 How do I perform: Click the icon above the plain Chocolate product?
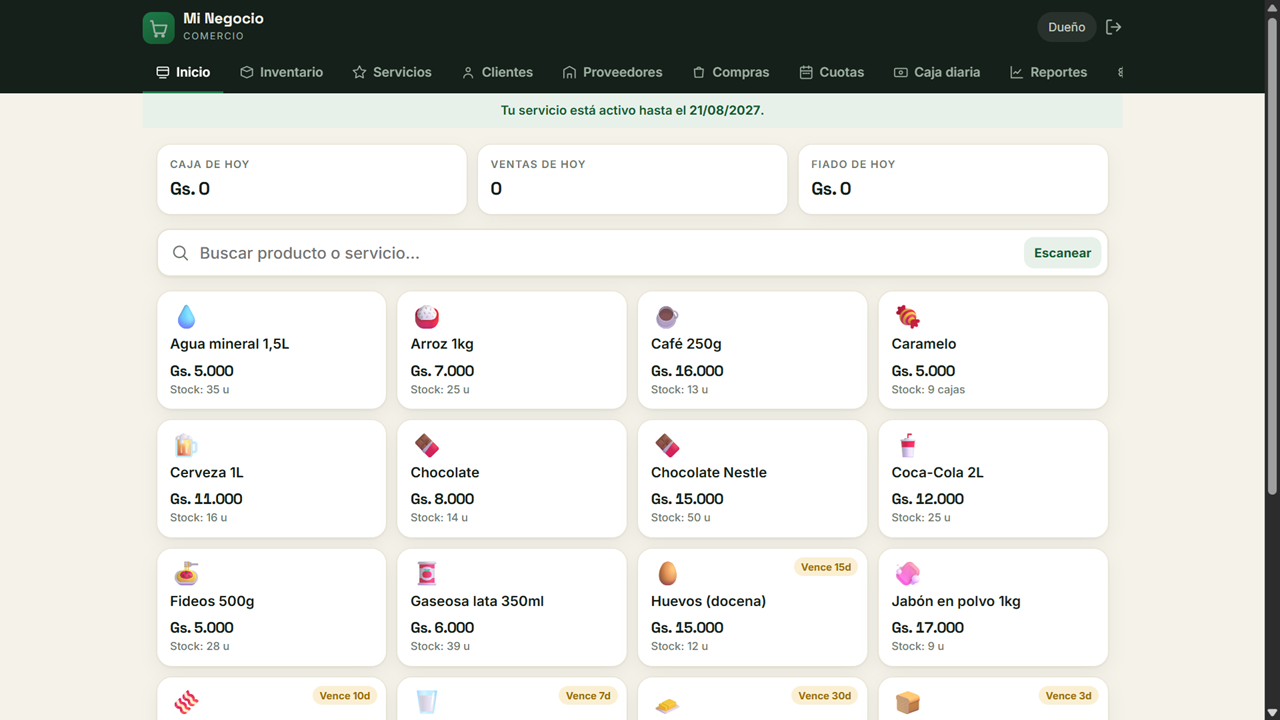click(427, 445)
